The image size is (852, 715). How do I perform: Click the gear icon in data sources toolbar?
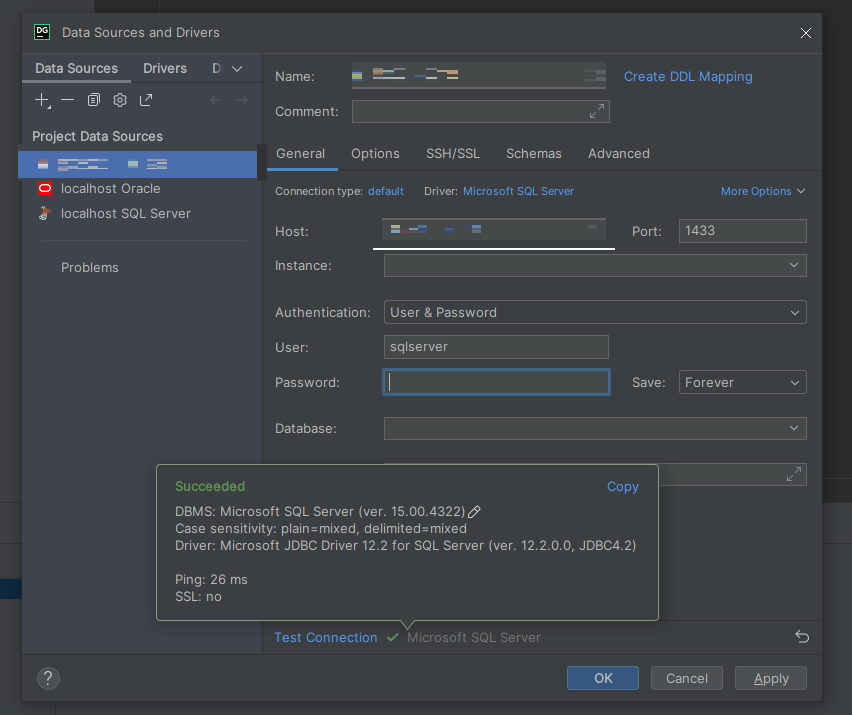(120, 100)
